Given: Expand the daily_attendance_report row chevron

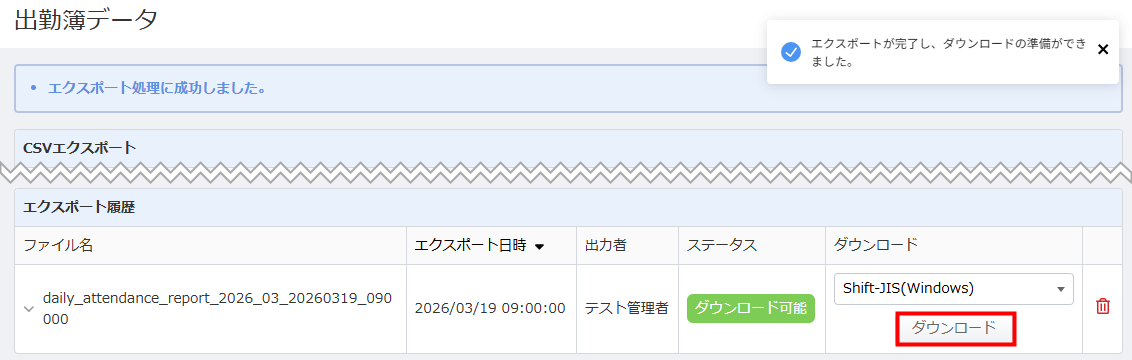Looking at the screenshot, I should tap(29, 309).
